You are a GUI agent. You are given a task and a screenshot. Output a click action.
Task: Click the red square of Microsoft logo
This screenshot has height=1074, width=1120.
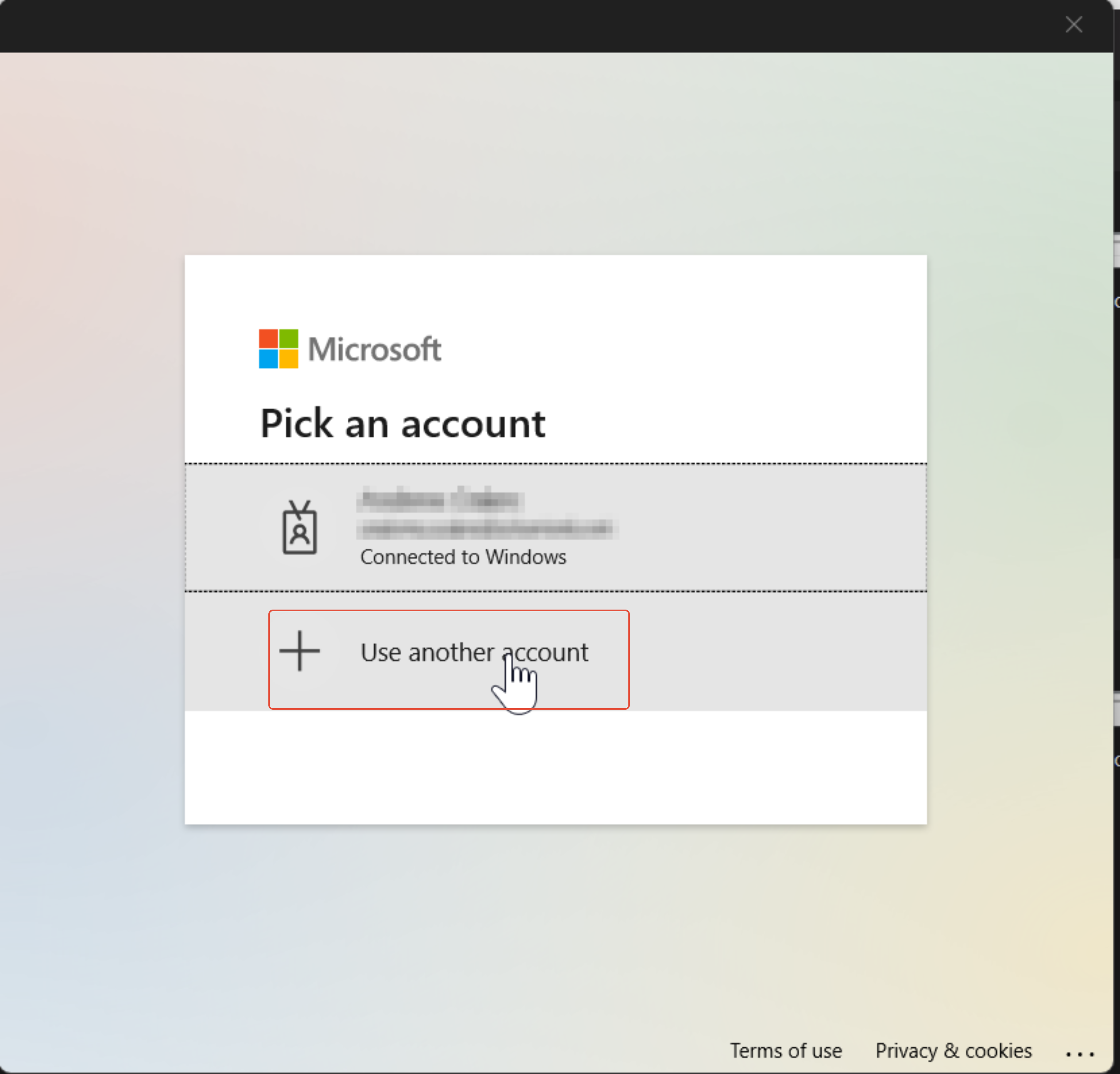click(x=268, y=338)
